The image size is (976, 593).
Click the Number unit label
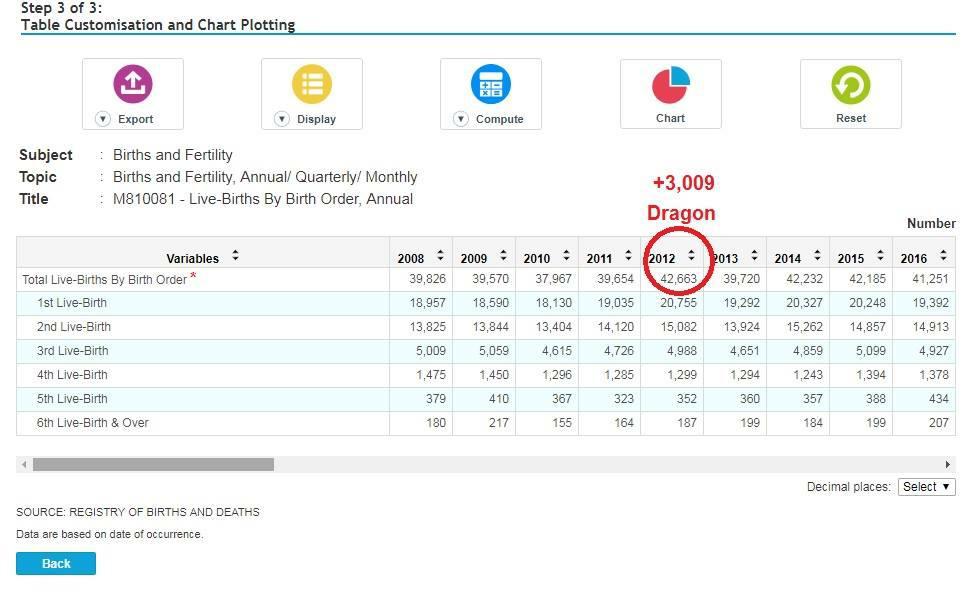[x=931, y=223]
